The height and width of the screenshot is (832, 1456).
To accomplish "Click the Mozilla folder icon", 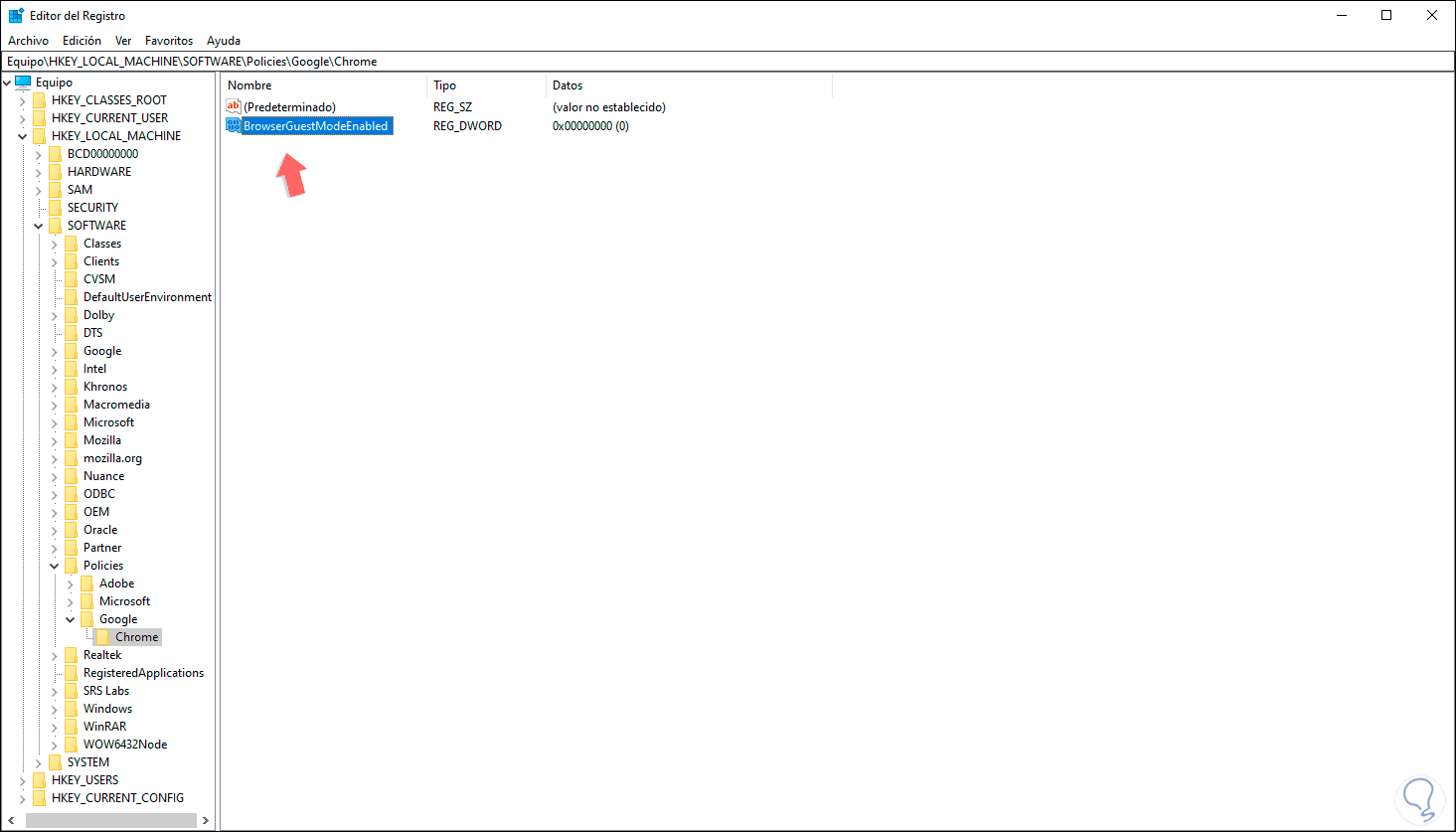I will (x=71, y=440).
